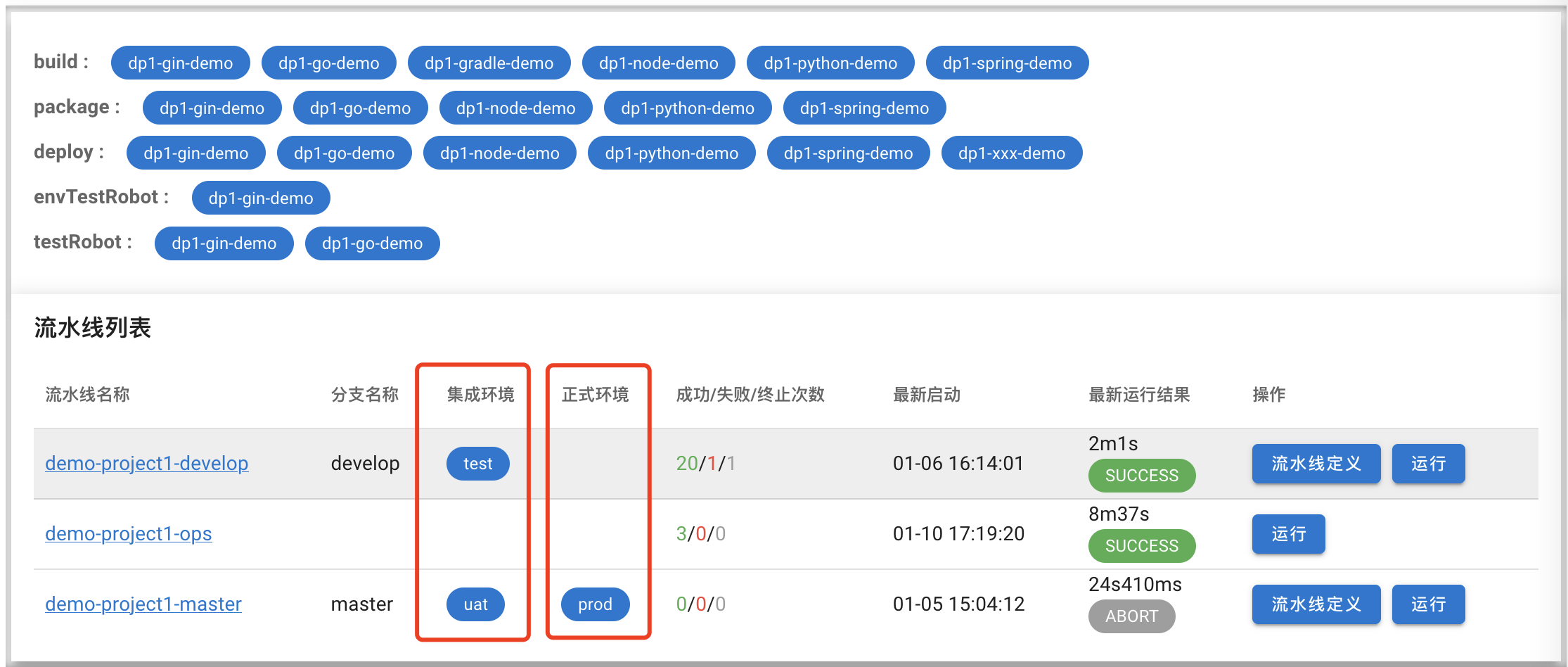Screen dimensions: 1568x667
Task: Open 流水线定义 for demo-project1-master
Action: click(1316, 604)
